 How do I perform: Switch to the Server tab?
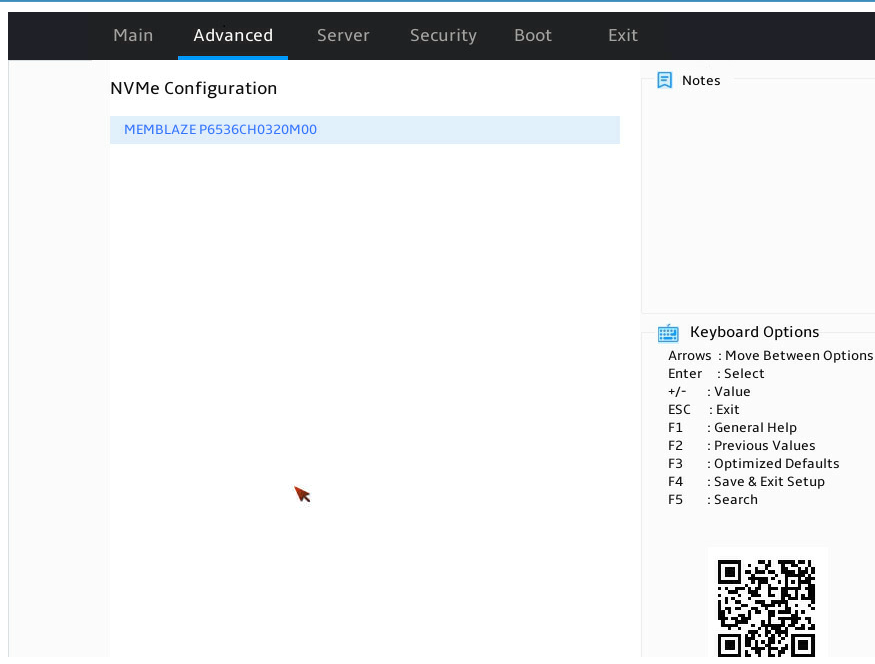point(343,35)
